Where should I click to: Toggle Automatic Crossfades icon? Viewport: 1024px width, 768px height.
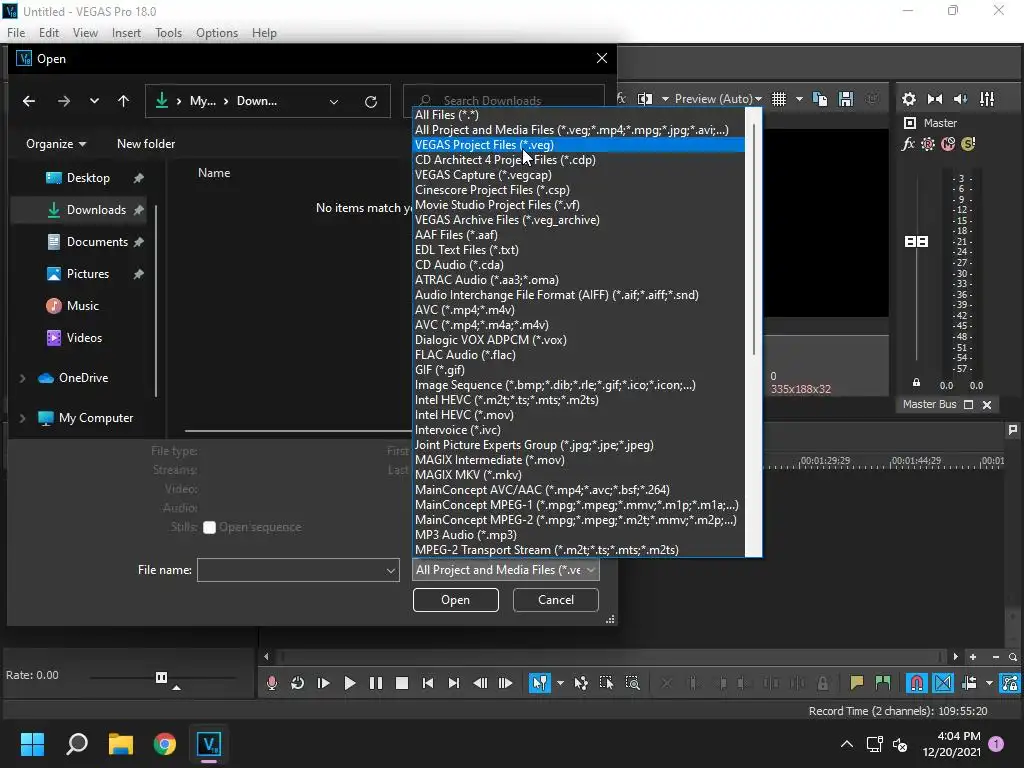point(943,683)
